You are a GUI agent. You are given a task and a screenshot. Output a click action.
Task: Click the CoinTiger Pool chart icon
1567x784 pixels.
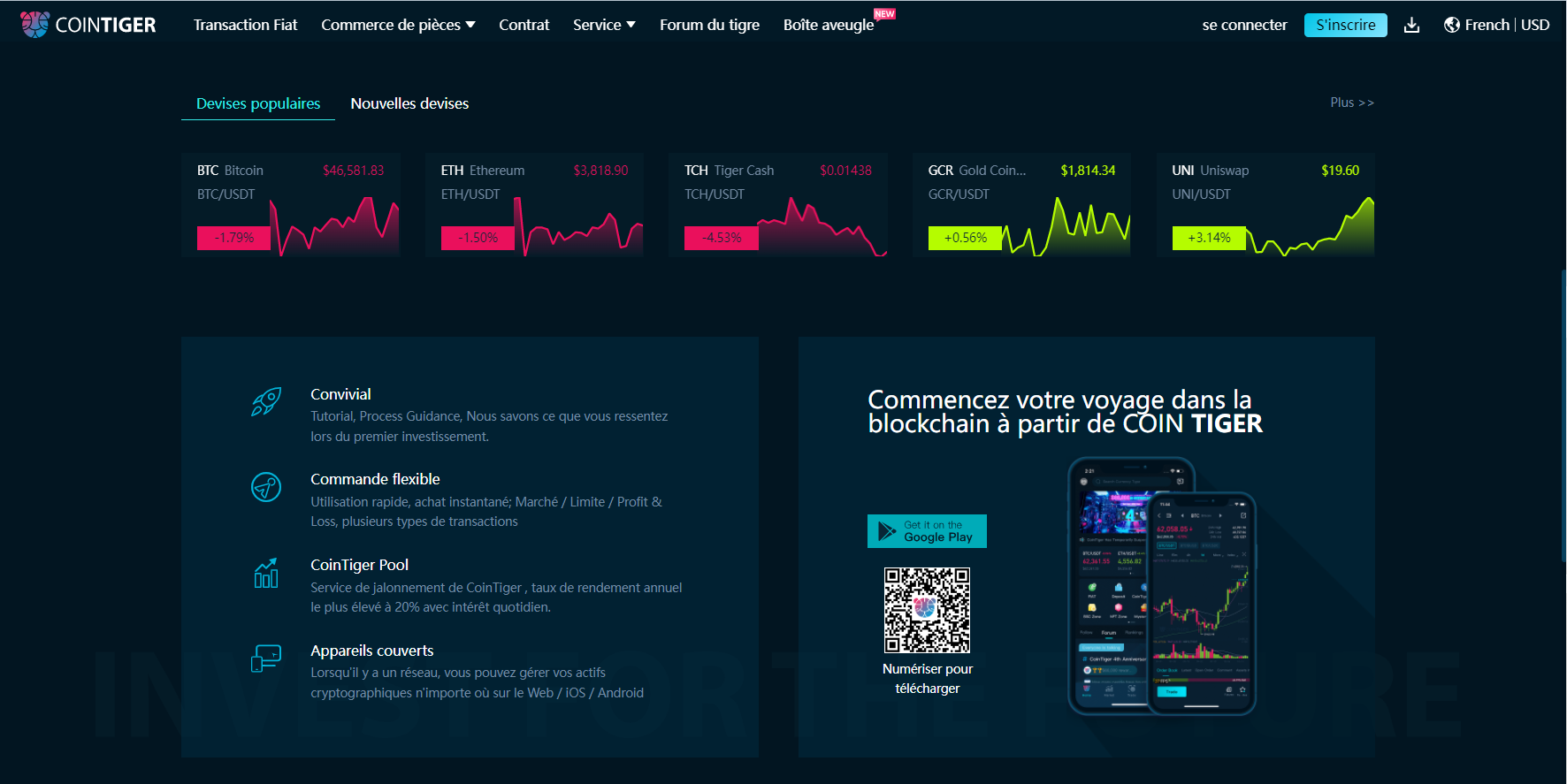tap(266, 573)
